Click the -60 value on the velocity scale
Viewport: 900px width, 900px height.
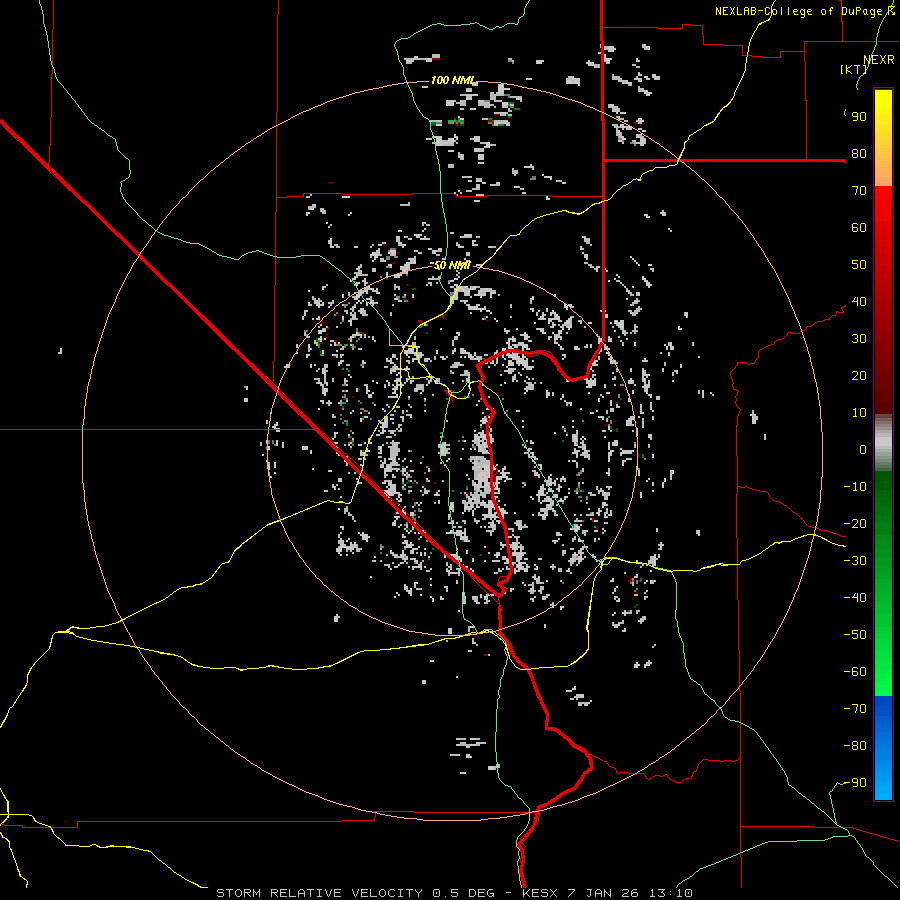(855, 672)
